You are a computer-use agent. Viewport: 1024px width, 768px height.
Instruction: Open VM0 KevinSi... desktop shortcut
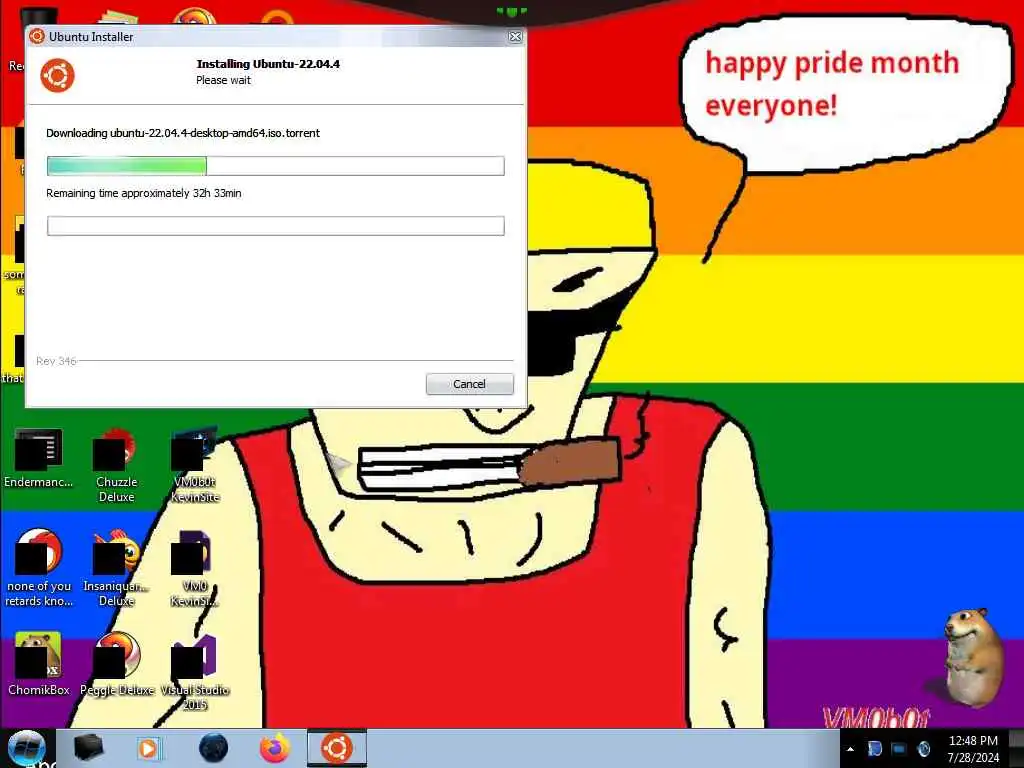pos(195,568)
